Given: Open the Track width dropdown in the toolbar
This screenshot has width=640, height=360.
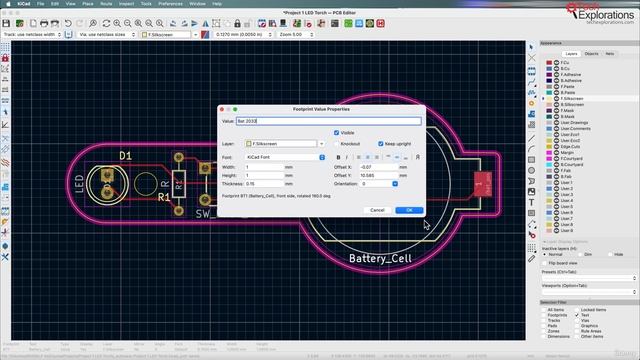Looking at the screenshot, I should pos(32,35).
